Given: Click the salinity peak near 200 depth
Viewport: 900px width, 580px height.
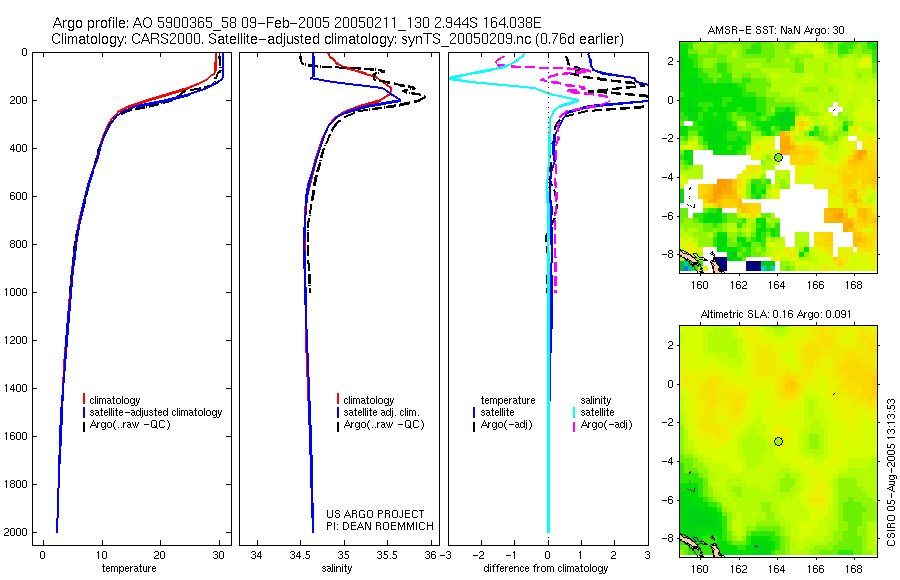Looking at the screenshot, I should click(422, 98).
